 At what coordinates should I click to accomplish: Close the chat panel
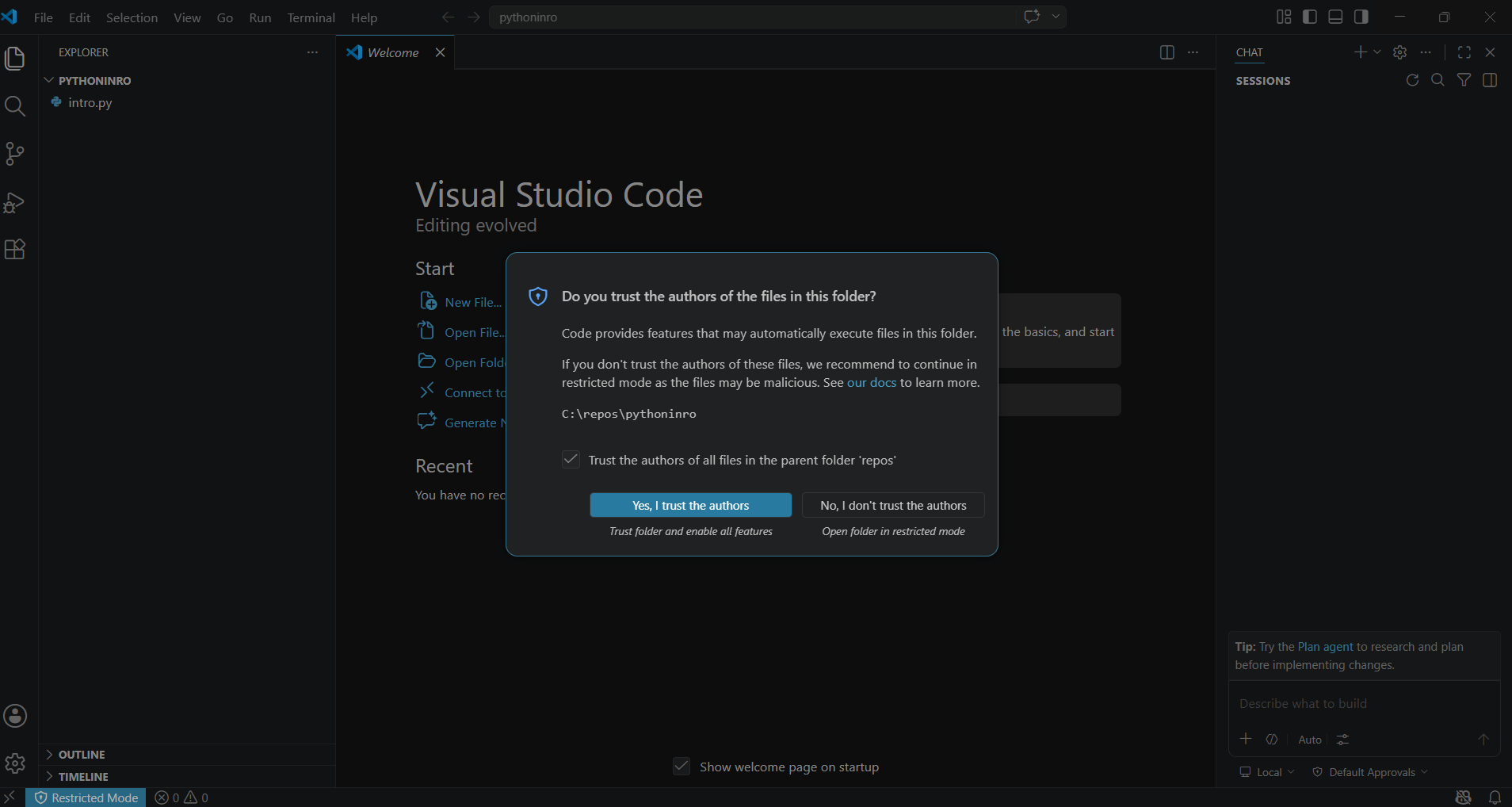tap(1490, 52)
